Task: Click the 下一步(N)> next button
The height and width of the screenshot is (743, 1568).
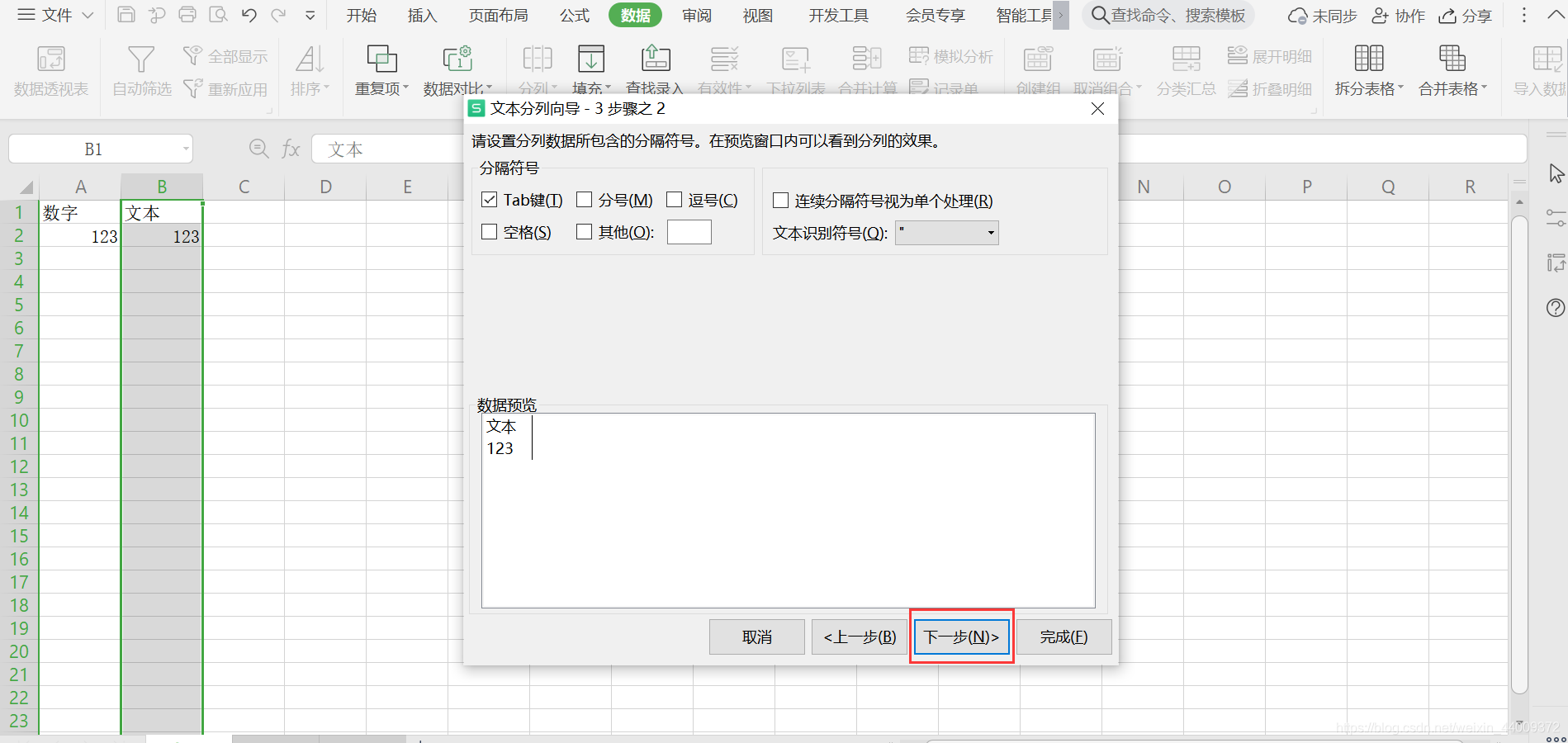Action: [962, 637]
